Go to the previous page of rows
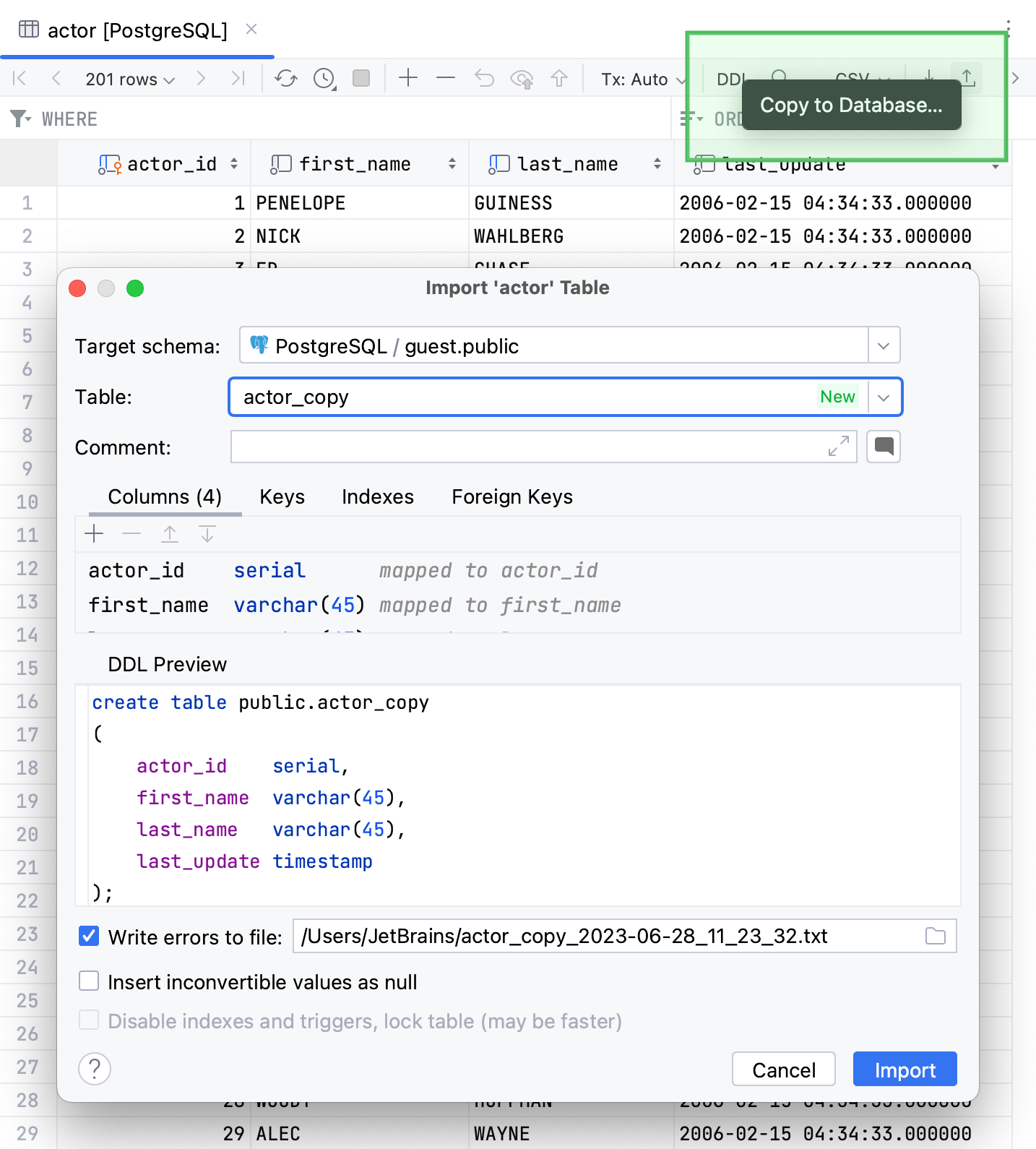This screenshot has height=1149, width=1036. click(56, 79)
